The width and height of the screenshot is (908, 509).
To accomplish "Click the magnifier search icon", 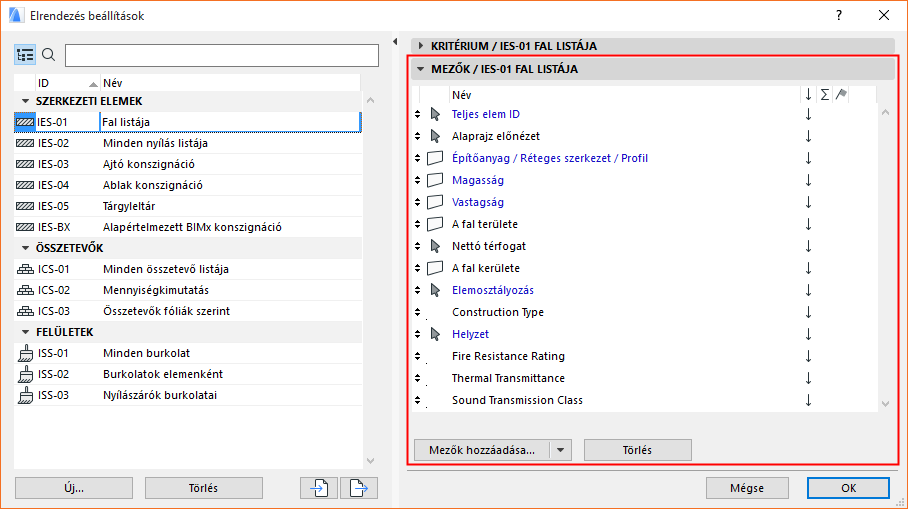I will (48, 55).
